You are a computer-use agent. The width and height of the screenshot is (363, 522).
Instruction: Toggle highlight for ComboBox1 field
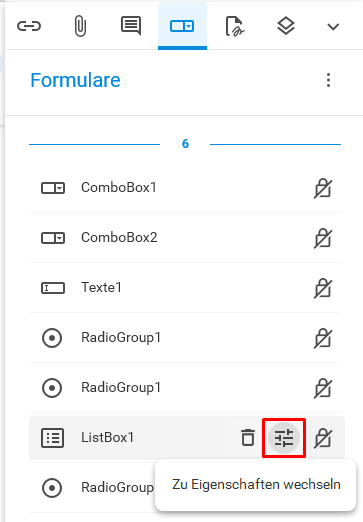pyautogui.click(x=323, y=188)
